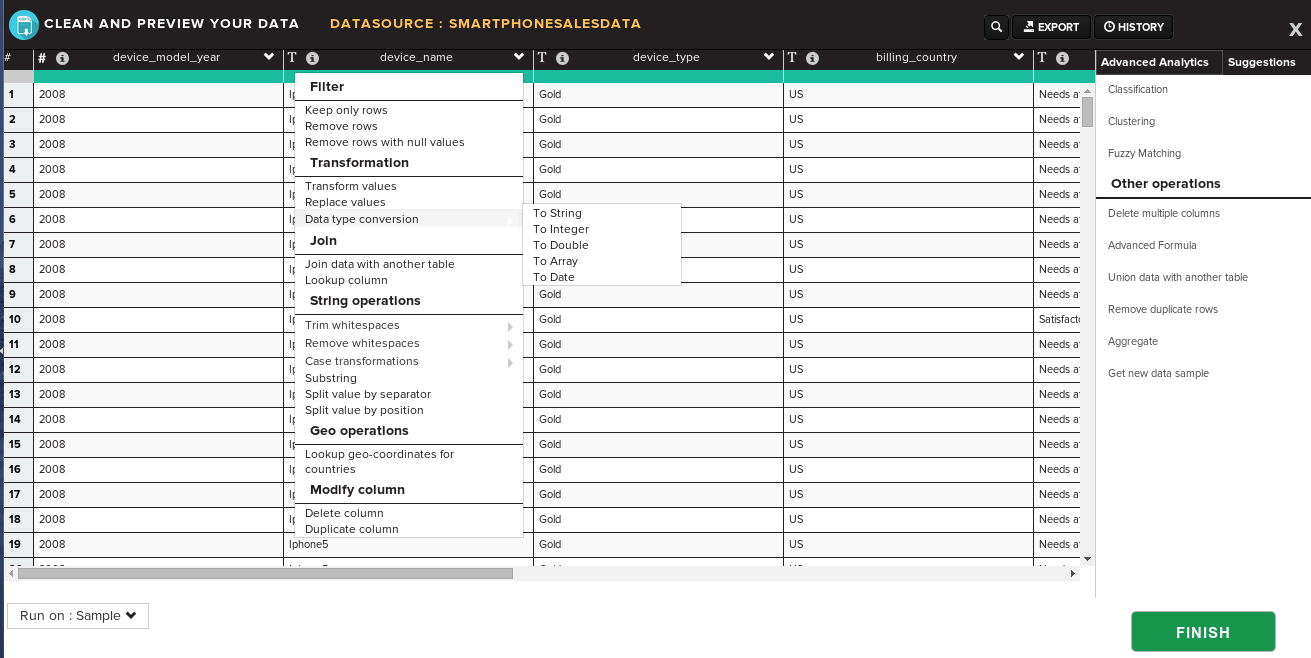
Task: Choose Union data with another table
Action: [1177, 277]
